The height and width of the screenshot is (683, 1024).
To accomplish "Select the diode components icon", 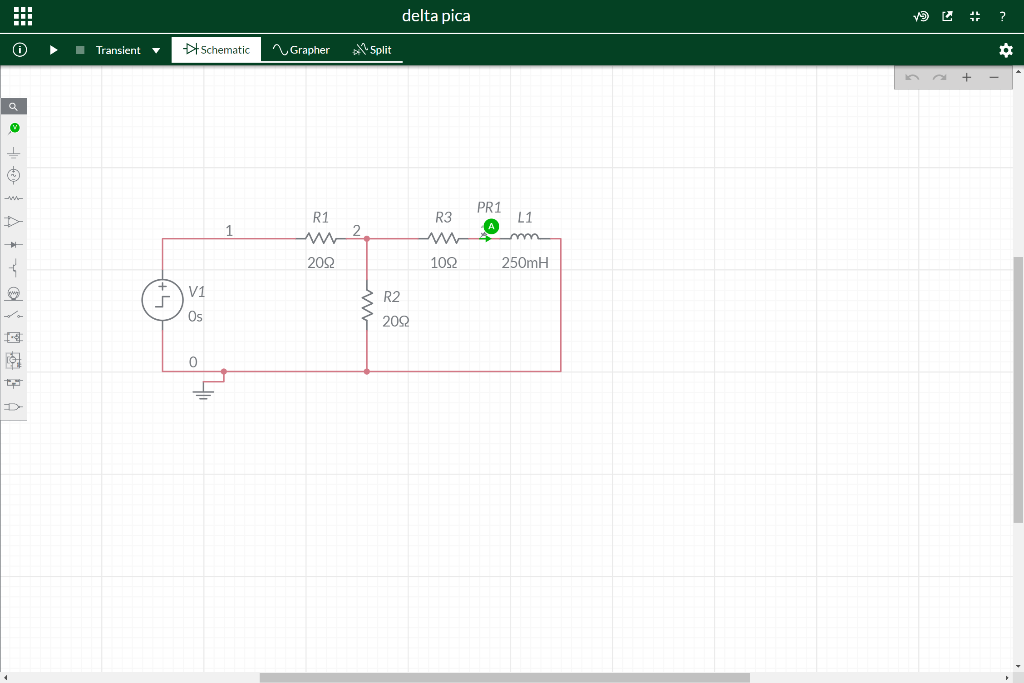I will pos(14,244).
